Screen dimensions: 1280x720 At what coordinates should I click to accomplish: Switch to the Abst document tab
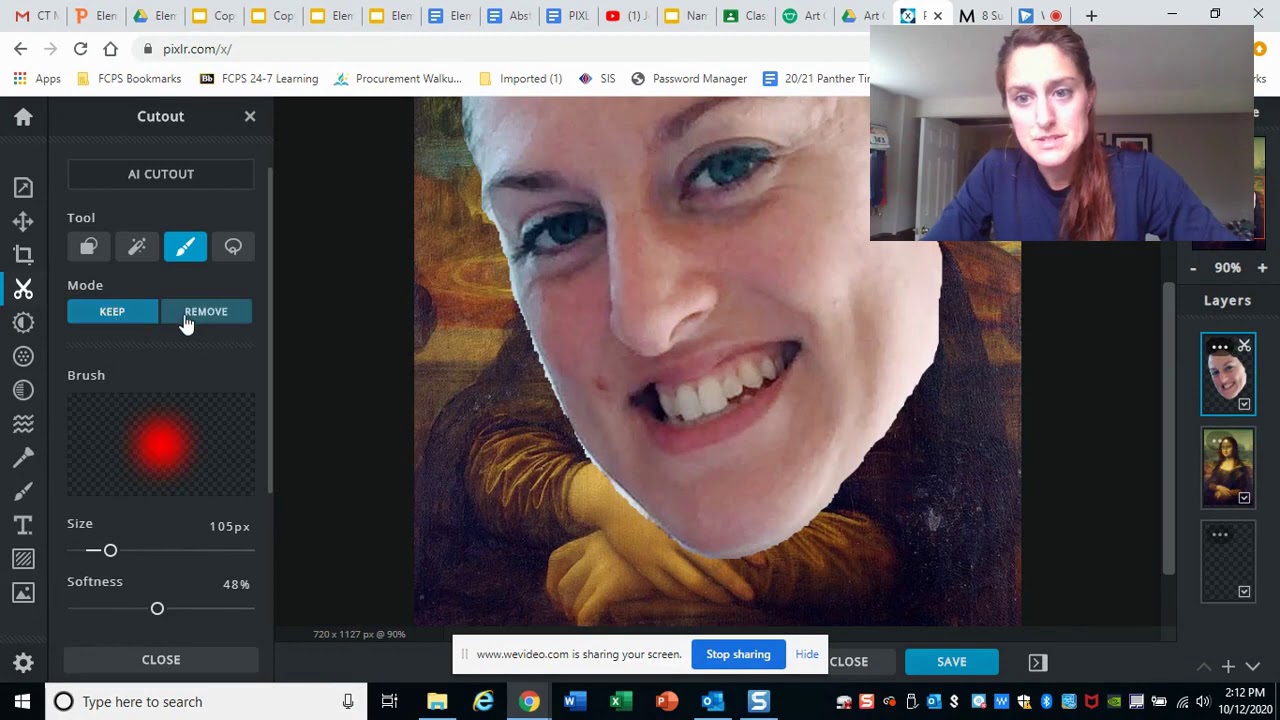click(510, 16)
